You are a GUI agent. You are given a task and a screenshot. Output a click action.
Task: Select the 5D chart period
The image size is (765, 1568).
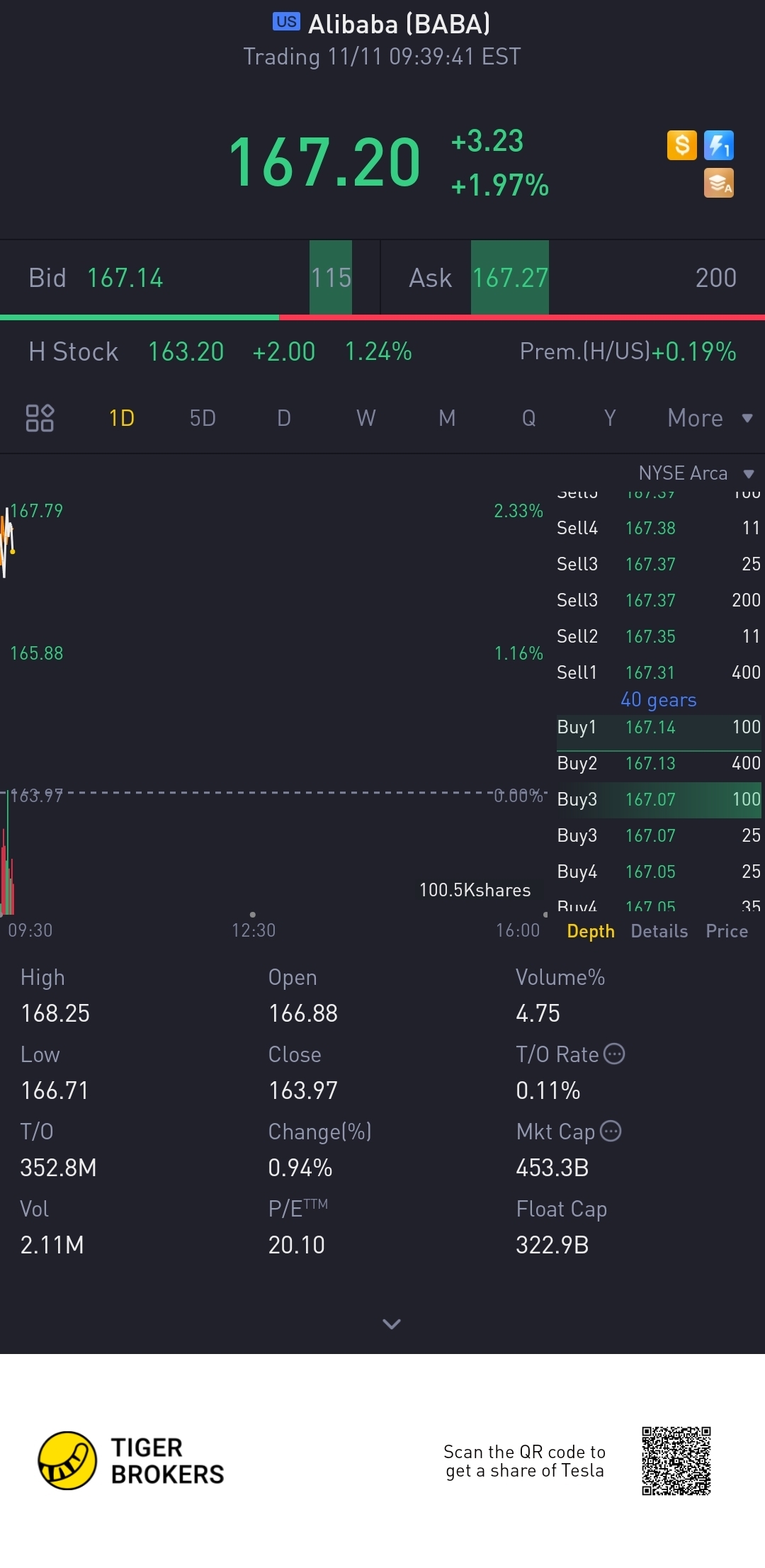pyautogui.click(x=203, y=418)
